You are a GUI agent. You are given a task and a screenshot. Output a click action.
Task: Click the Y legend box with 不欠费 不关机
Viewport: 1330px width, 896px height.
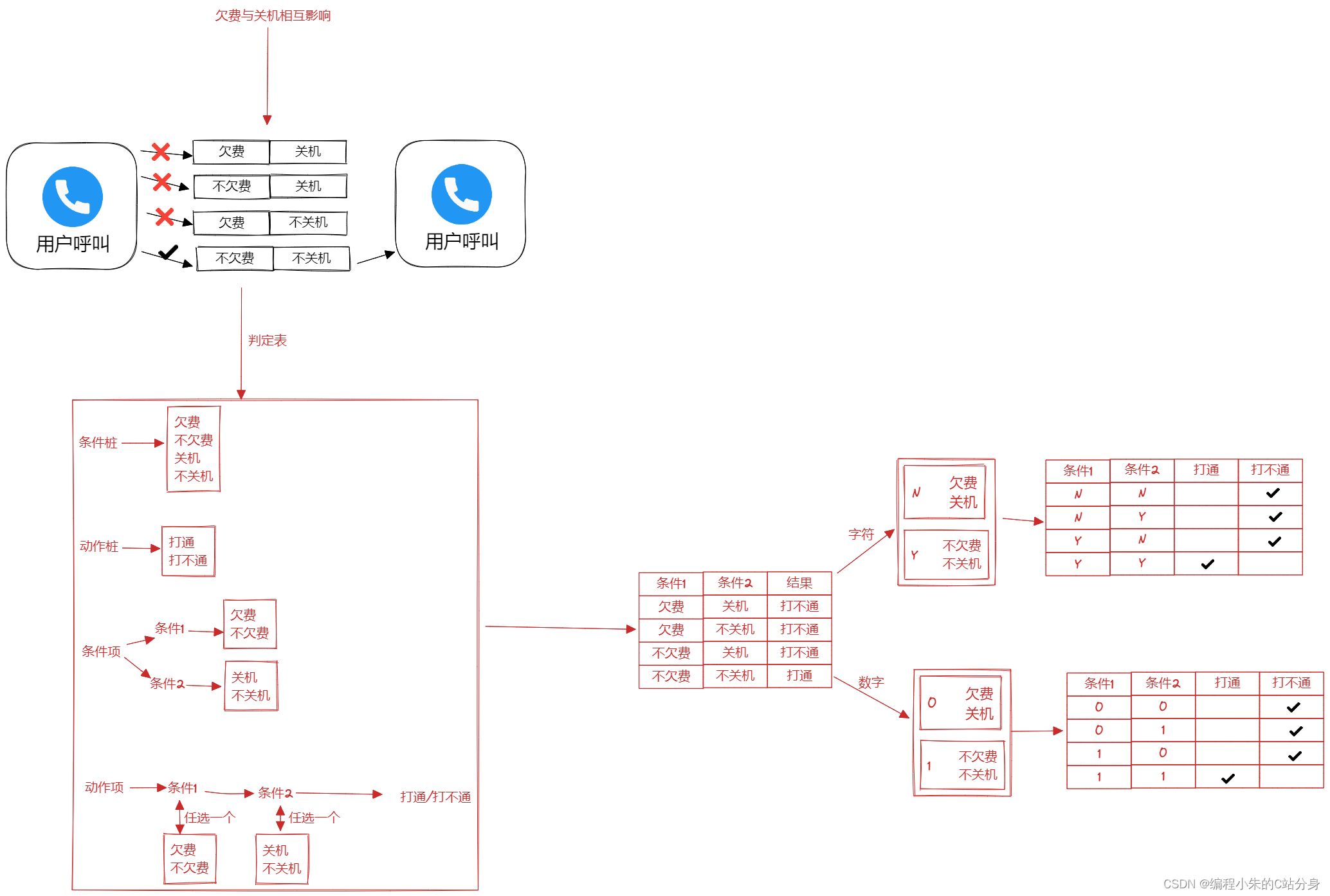(946, 554)
